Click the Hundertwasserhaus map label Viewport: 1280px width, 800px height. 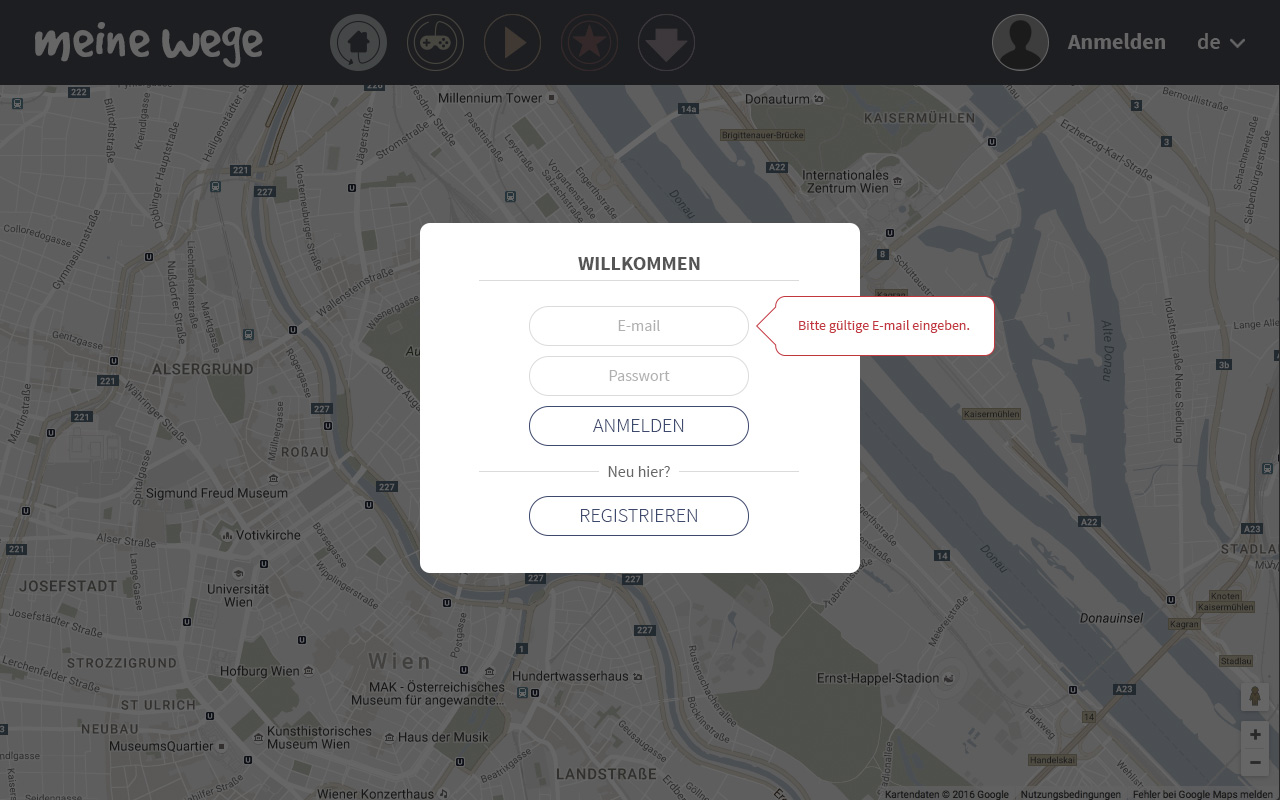click(x=570, y=676)
